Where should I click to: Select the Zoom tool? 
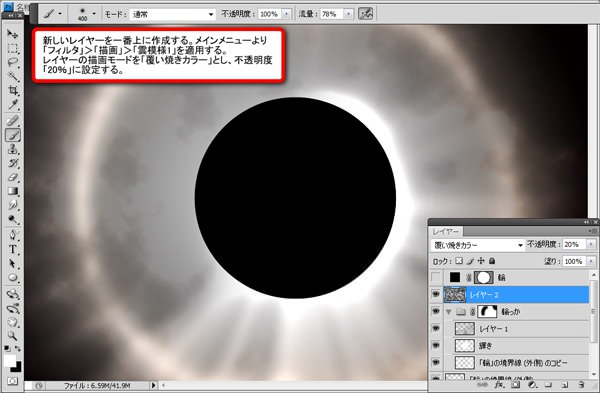(13, 336)
